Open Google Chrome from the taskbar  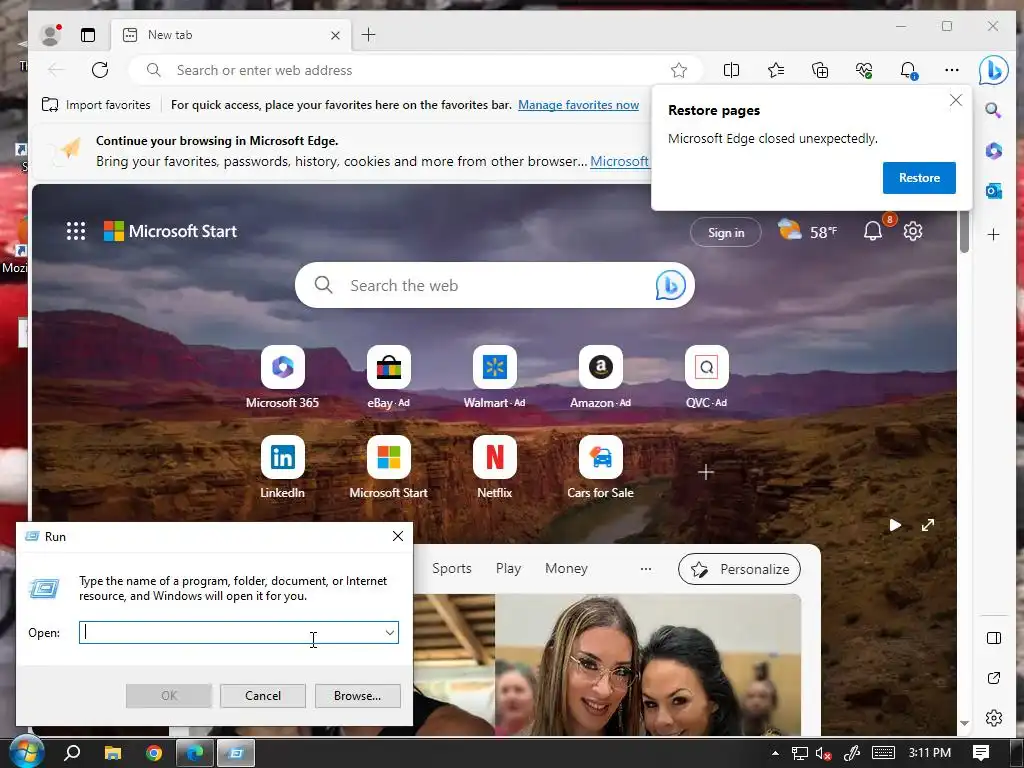coord(154,752)
